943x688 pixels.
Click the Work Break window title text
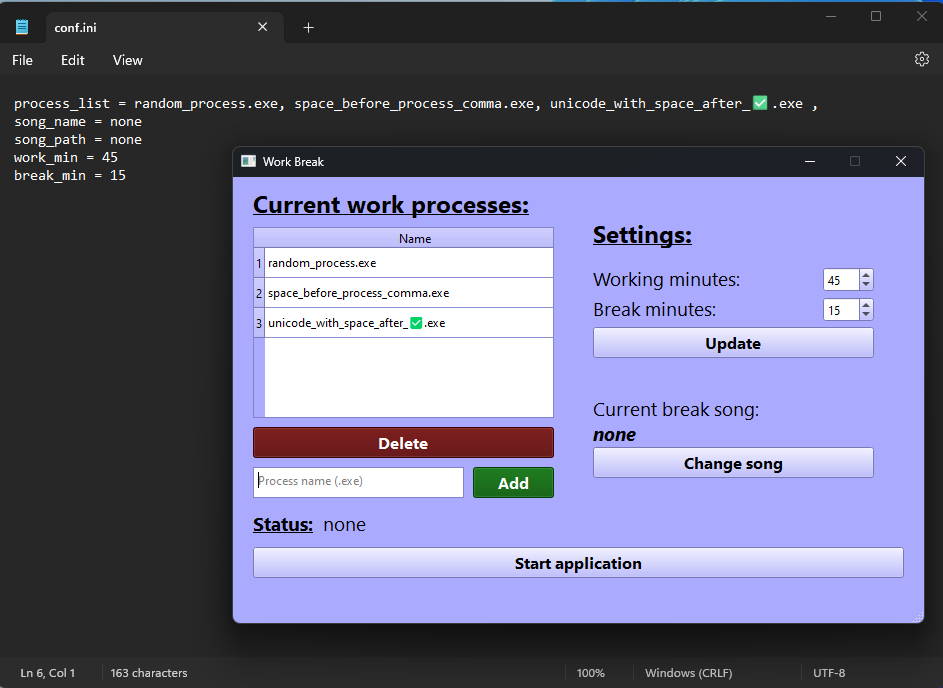tap(293, 162)
